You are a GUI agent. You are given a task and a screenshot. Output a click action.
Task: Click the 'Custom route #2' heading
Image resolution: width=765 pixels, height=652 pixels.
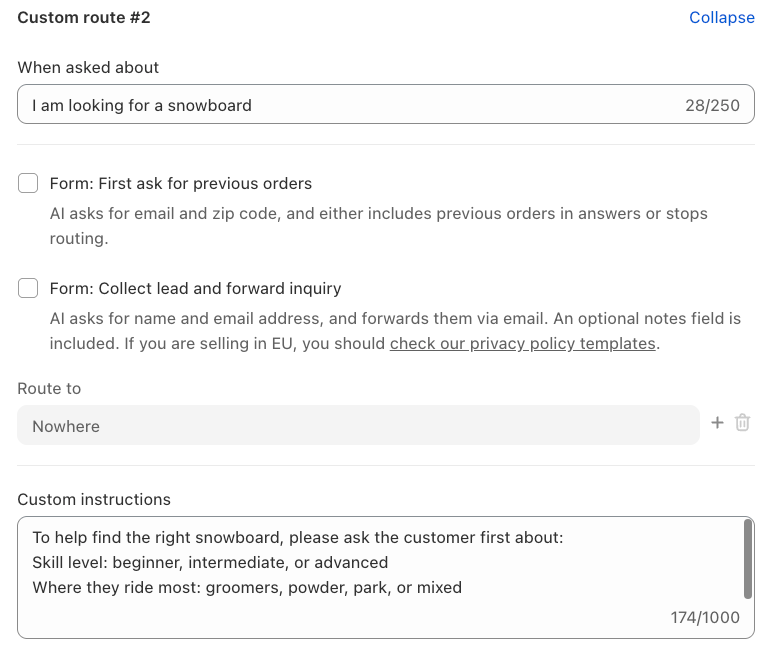click(x=84, y=18)
